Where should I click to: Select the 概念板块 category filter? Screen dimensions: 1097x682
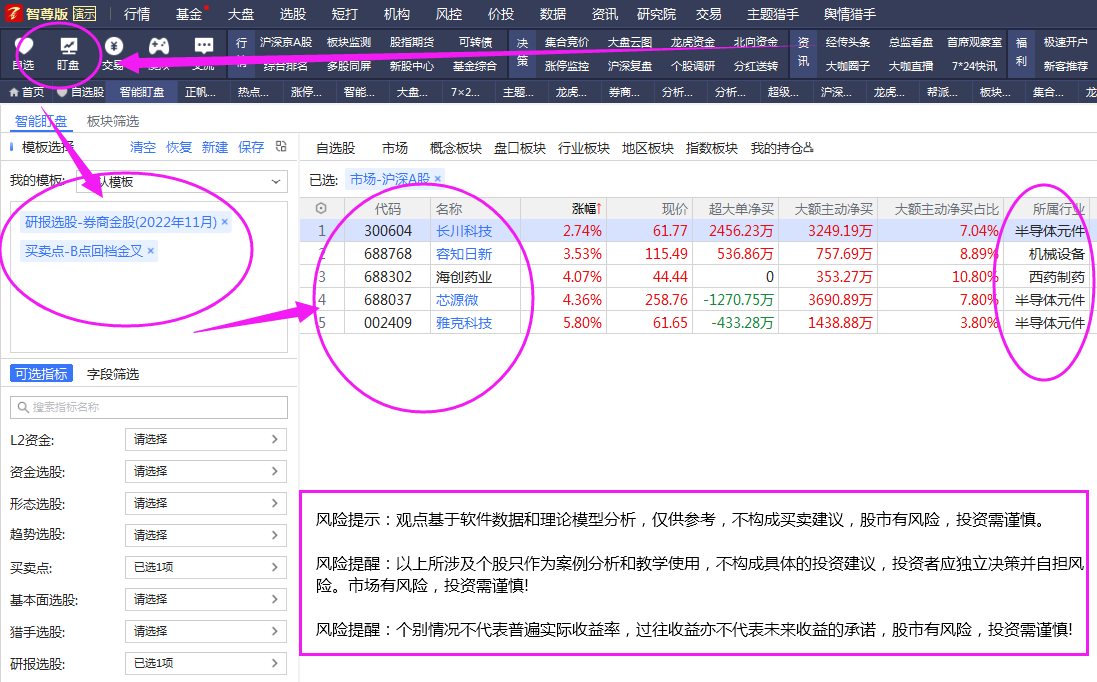pos(455,148)
